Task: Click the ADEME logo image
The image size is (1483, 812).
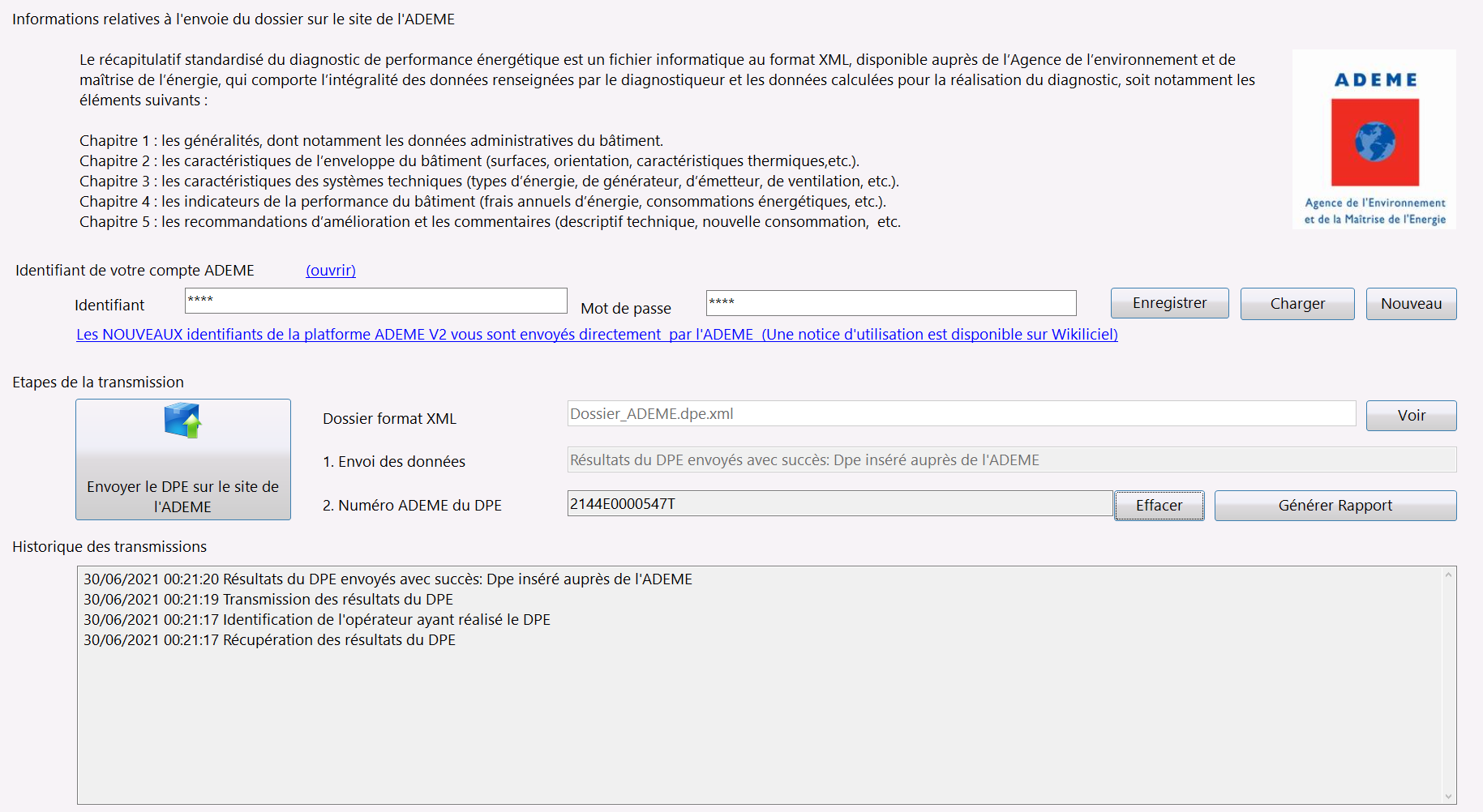Action: tap(1374, 139)
